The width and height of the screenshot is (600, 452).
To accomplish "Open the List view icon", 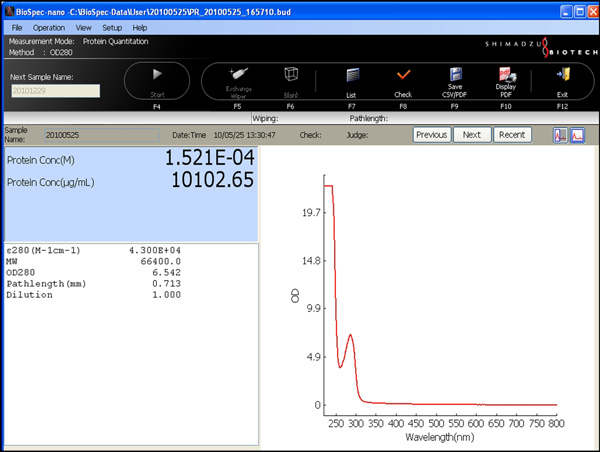I will point(352,74).
